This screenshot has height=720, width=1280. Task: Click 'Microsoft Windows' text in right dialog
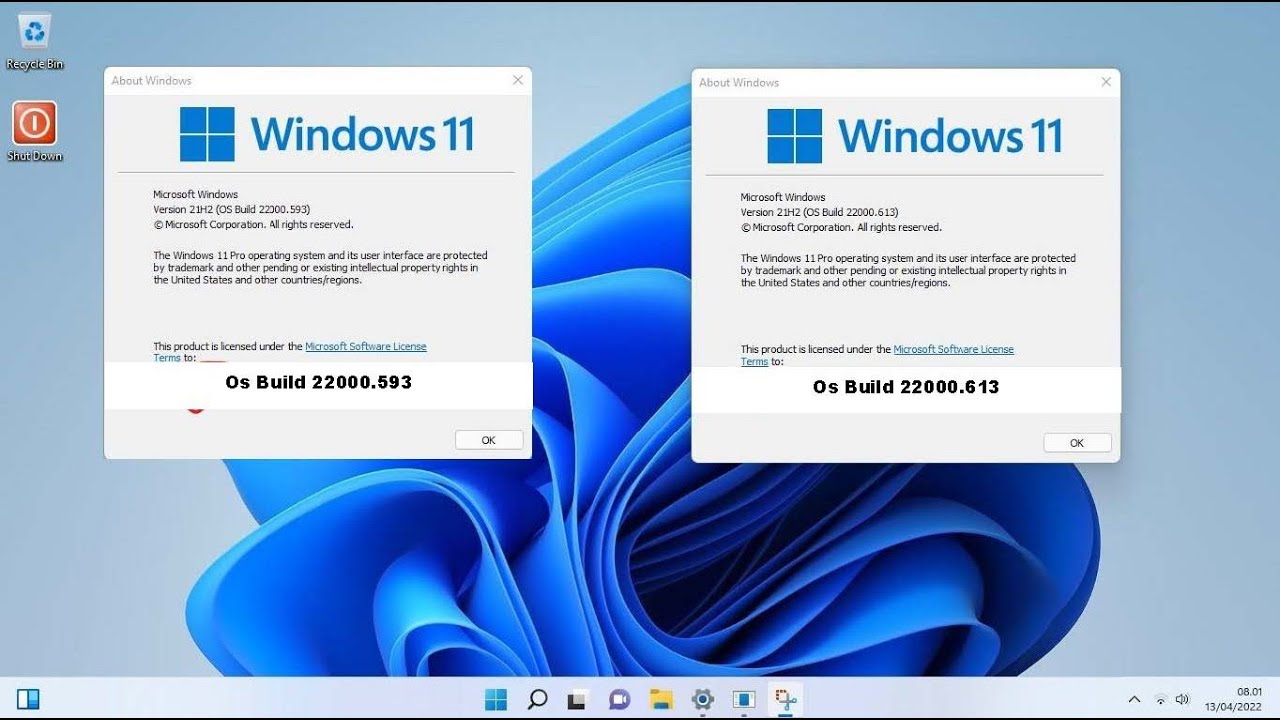click(783, 197)
